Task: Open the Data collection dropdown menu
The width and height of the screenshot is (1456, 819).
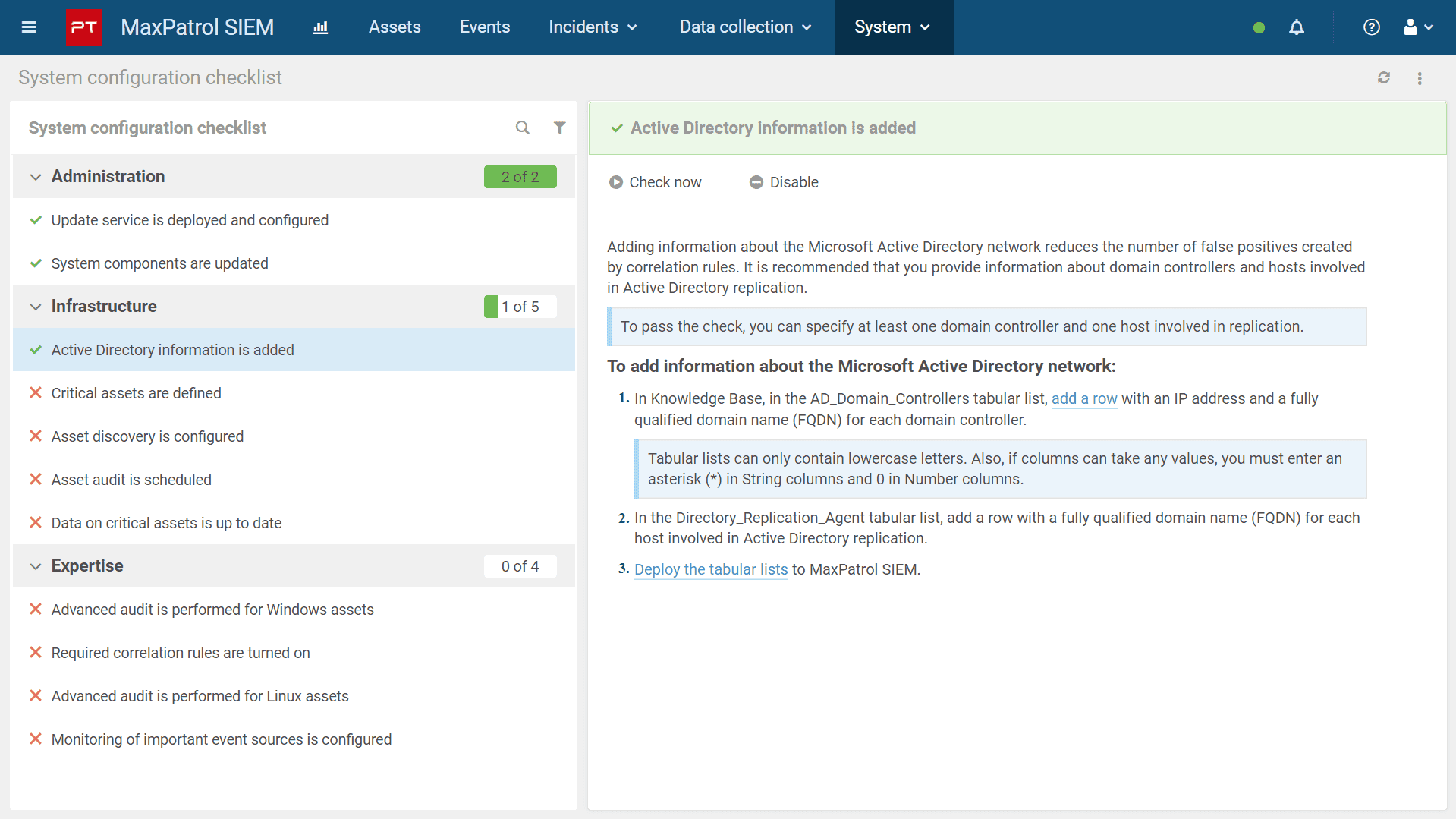Action: (x=746, y=27)
